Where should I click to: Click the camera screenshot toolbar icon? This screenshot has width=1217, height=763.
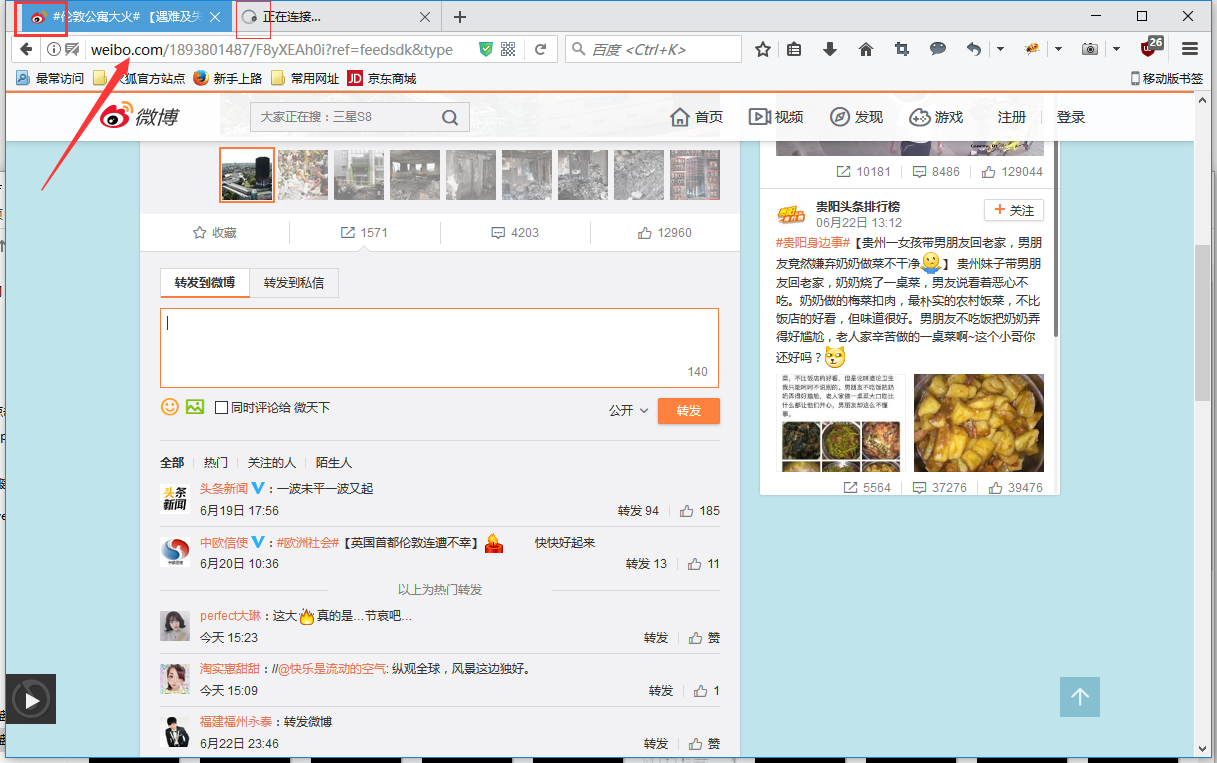pos(1090,49)
